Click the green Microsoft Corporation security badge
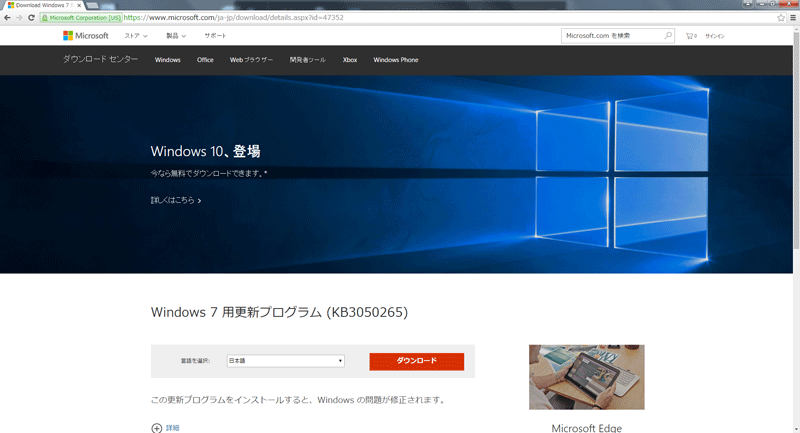800x433 pixels. [81, 17]
